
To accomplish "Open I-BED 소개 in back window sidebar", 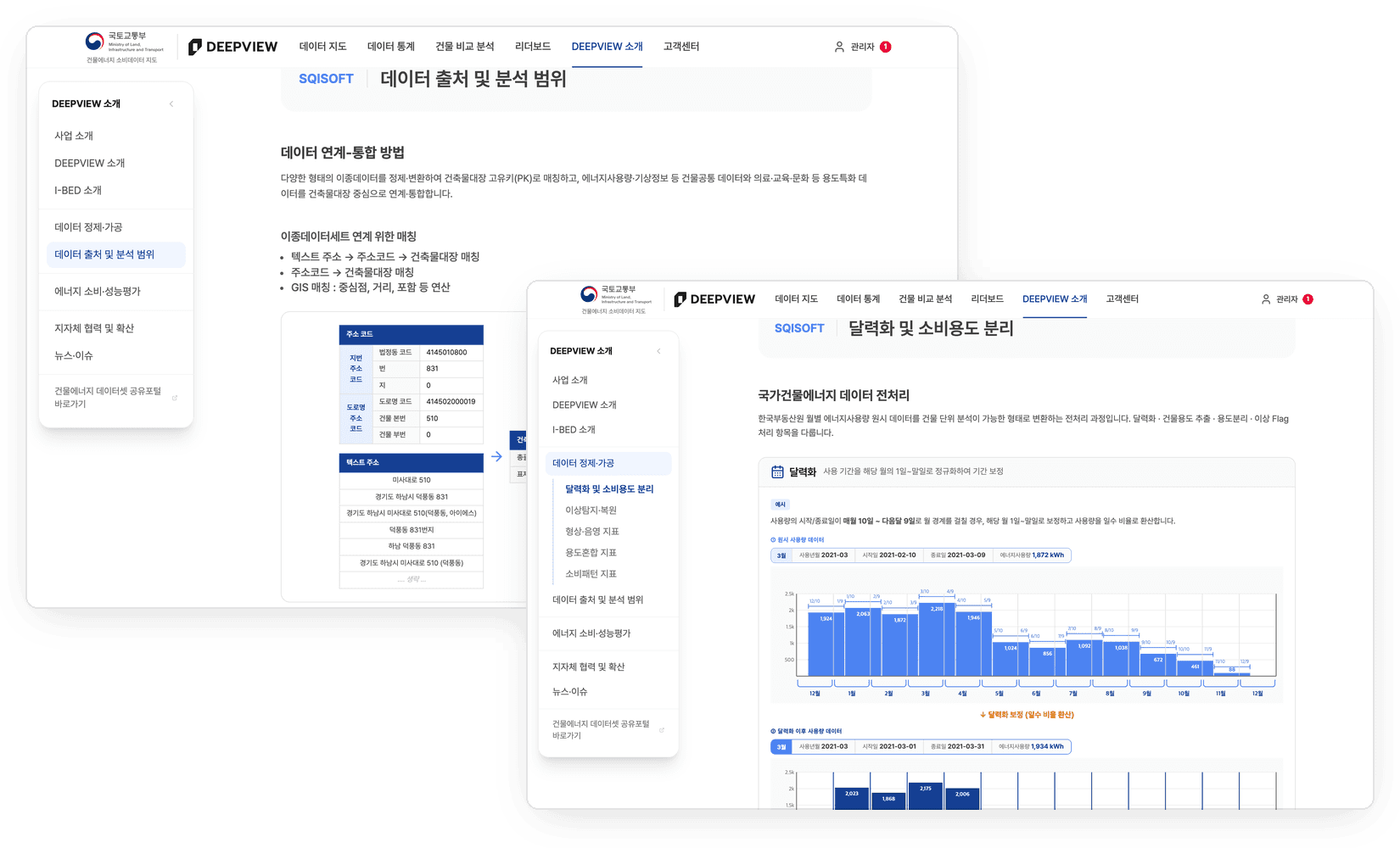I will tap(78, 190).
